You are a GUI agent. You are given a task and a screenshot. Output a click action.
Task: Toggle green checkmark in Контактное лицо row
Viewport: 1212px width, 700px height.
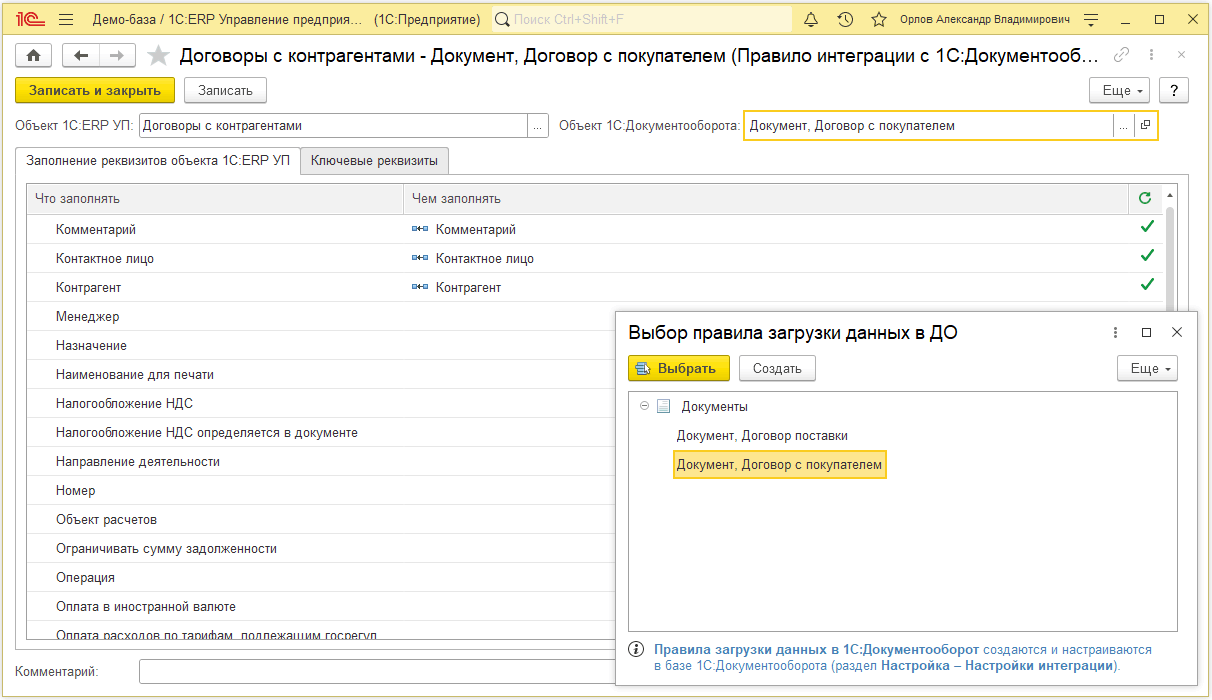click(1147, 257)
